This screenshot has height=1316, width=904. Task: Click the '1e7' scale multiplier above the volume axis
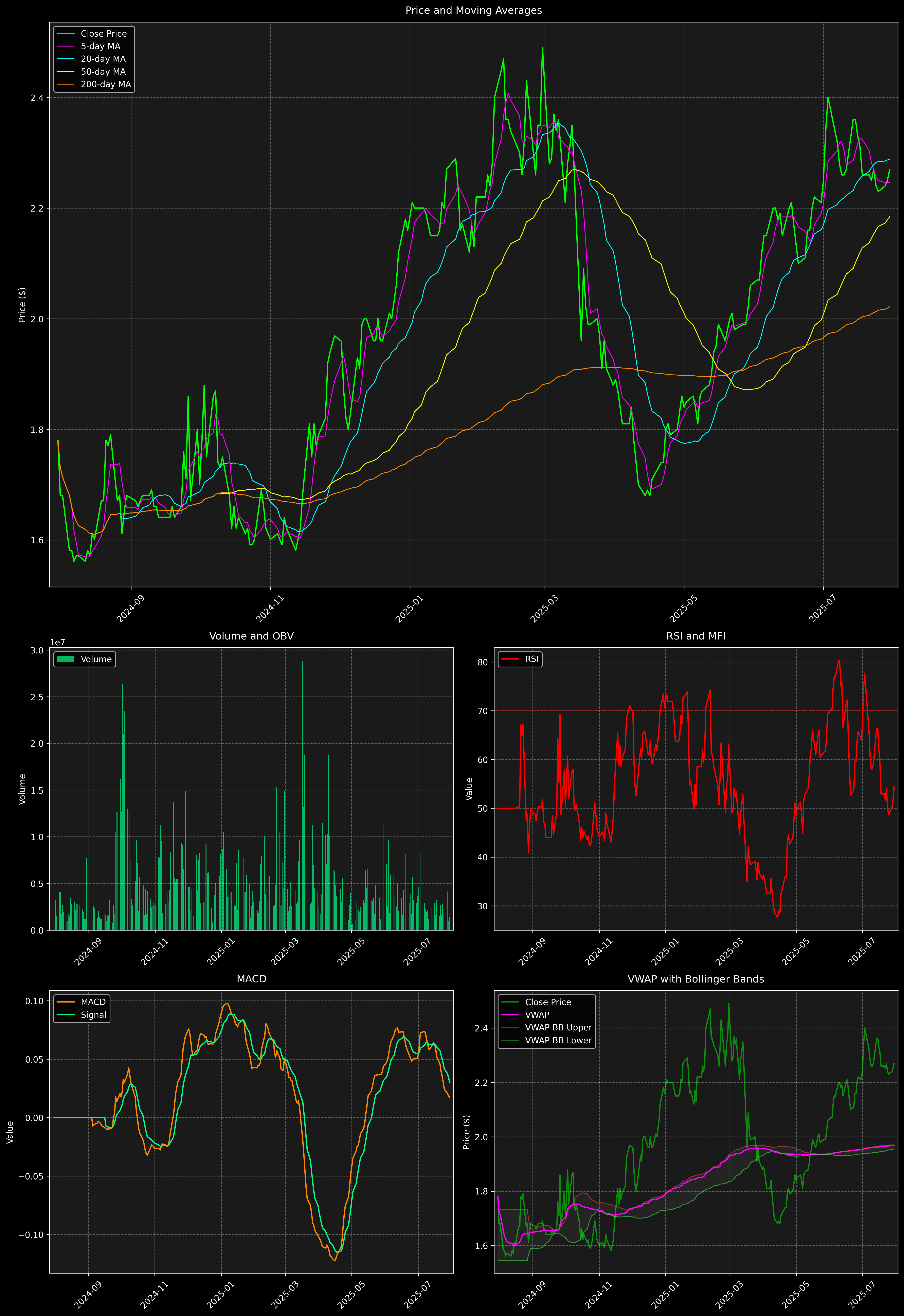[x=57, y=643]
